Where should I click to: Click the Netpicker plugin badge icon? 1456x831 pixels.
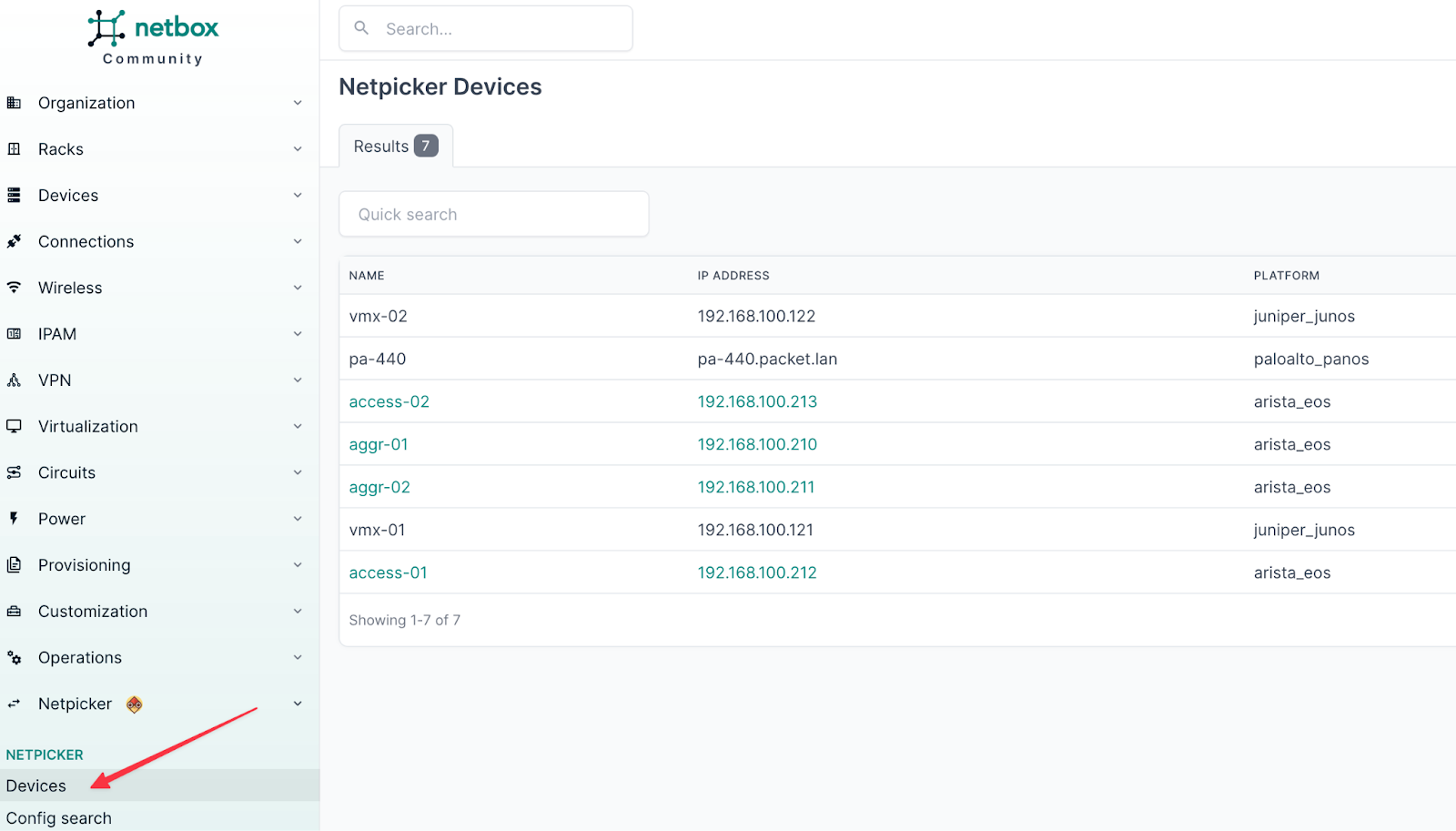coord(135,704)
